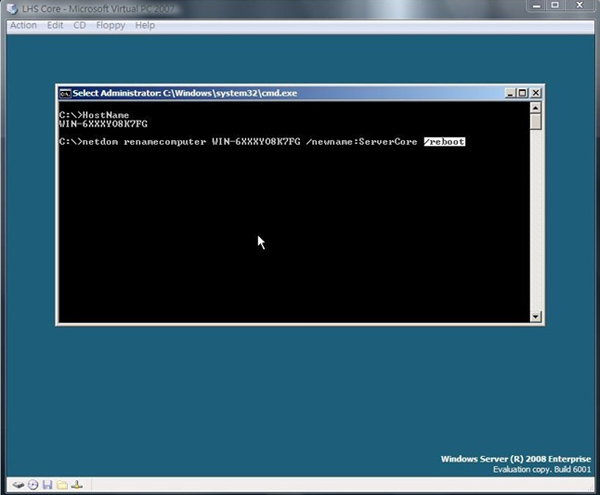Maximize the cmd.exe console window

point(523,93)
